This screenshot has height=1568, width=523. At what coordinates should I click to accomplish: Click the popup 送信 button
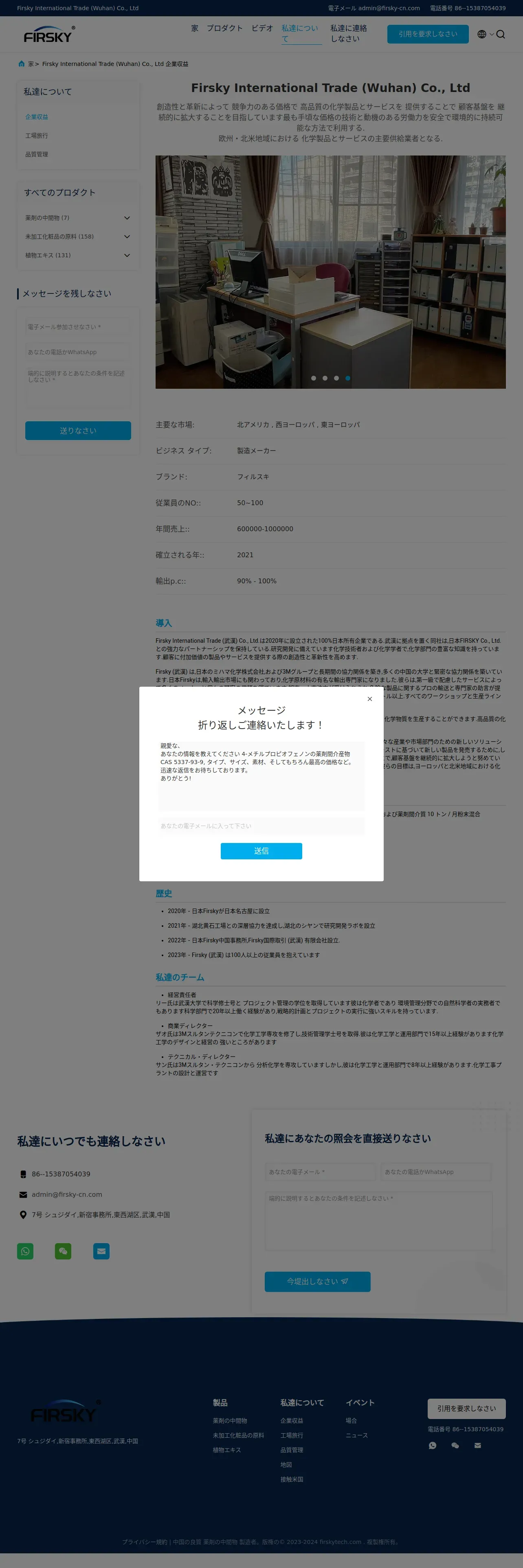click(261, 851)
